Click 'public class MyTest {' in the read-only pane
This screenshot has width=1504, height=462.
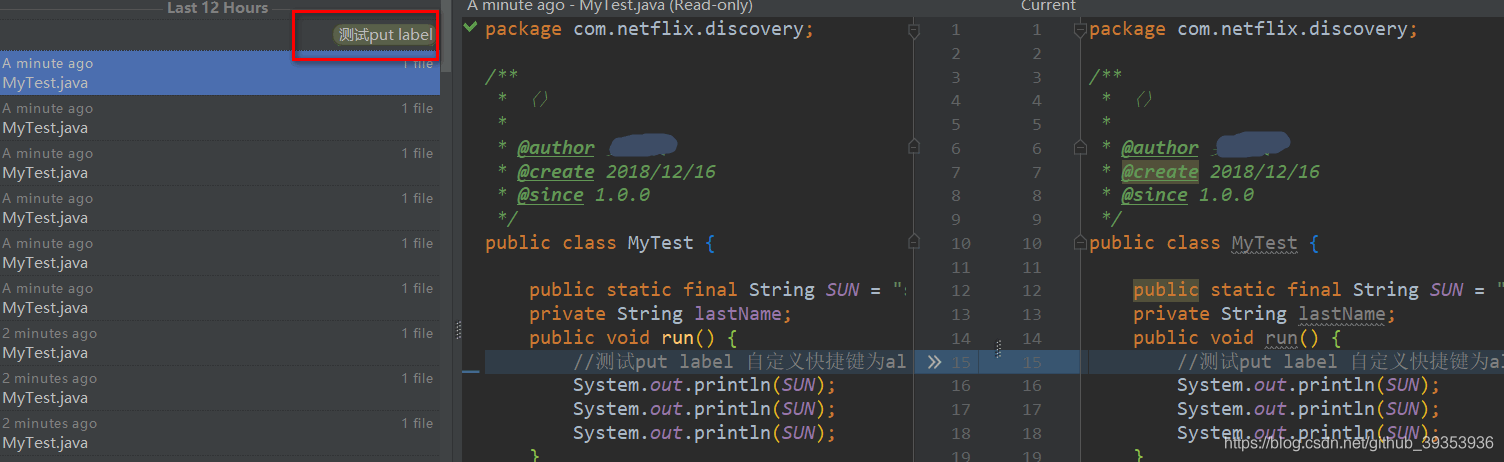click(x=600, y=243)
